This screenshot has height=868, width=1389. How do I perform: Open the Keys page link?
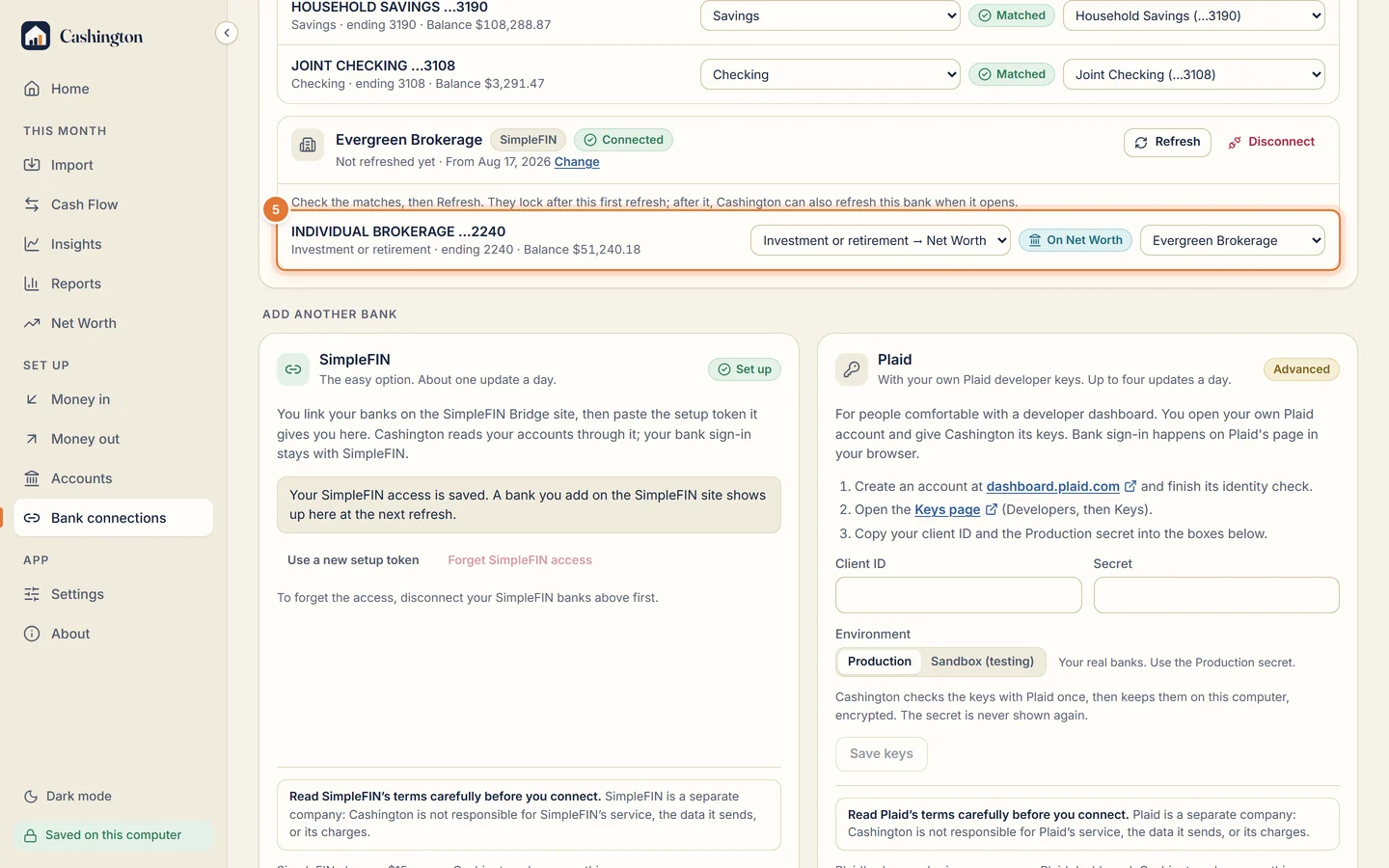pos(955,510)
